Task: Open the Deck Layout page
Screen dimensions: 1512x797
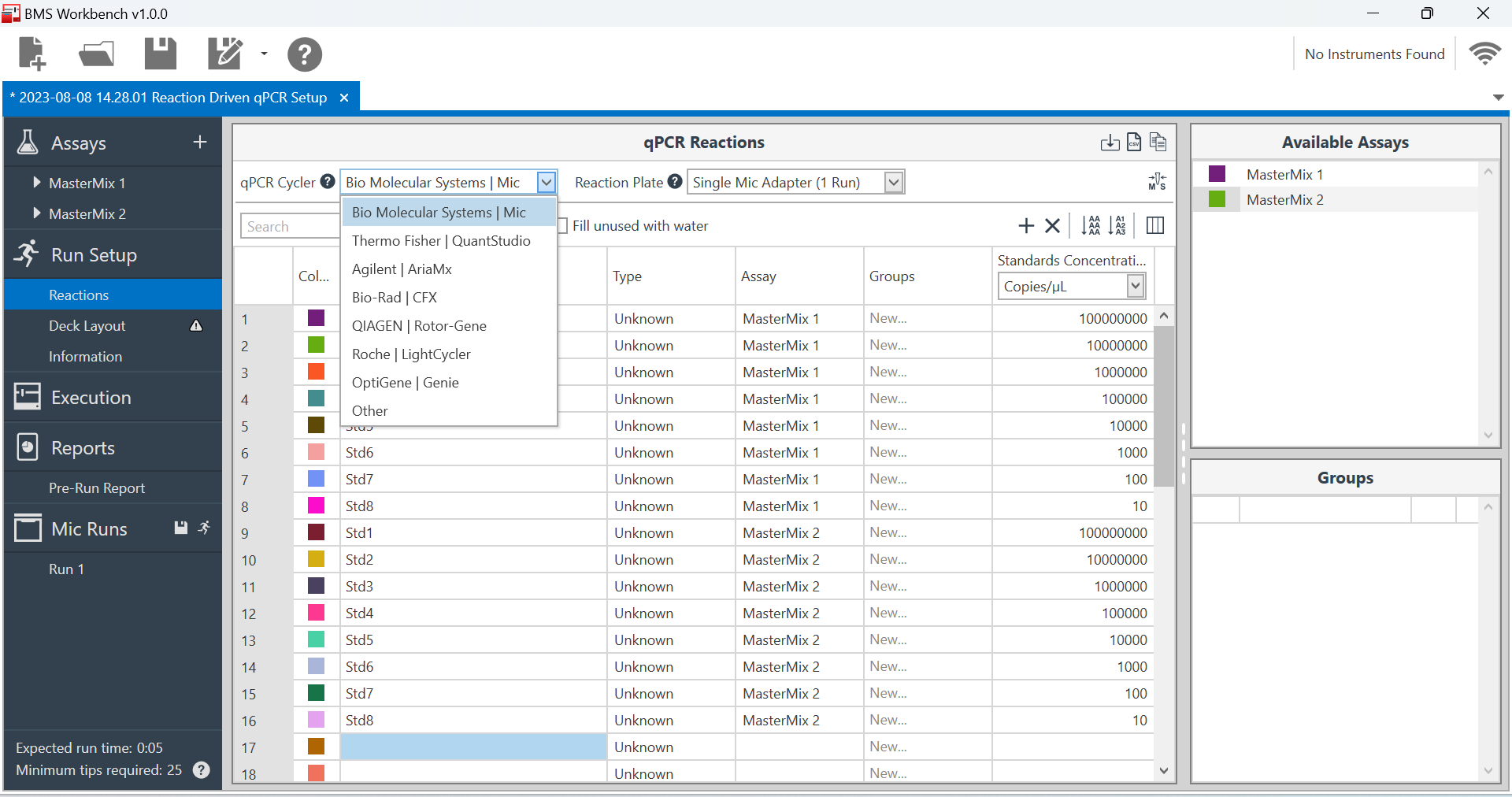Action: tap(87, 326)
